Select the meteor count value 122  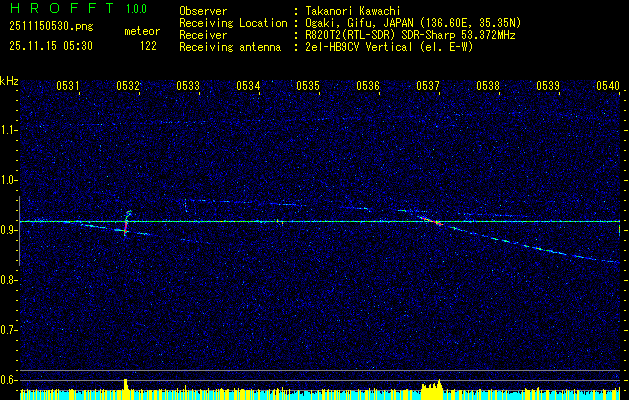(x=148, y=46)
